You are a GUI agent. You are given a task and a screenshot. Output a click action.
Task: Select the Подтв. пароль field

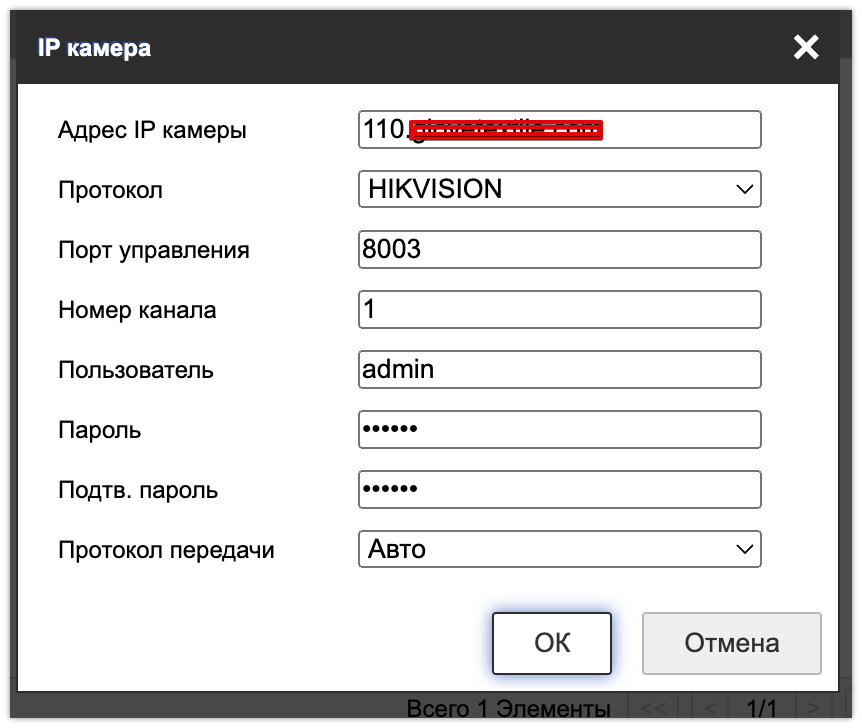tap(559, 489)
